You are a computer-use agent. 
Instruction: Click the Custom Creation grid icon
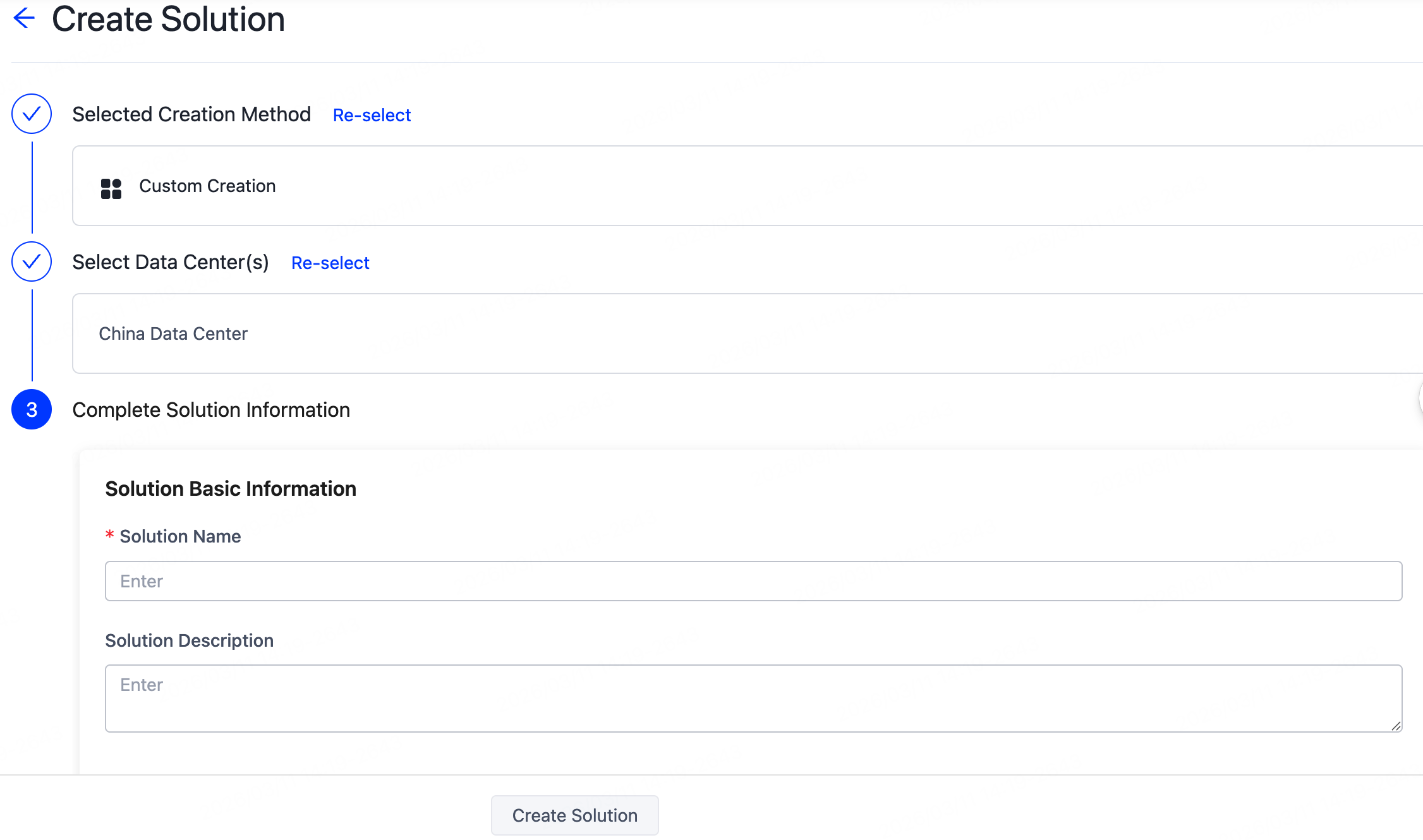(111, 188)
